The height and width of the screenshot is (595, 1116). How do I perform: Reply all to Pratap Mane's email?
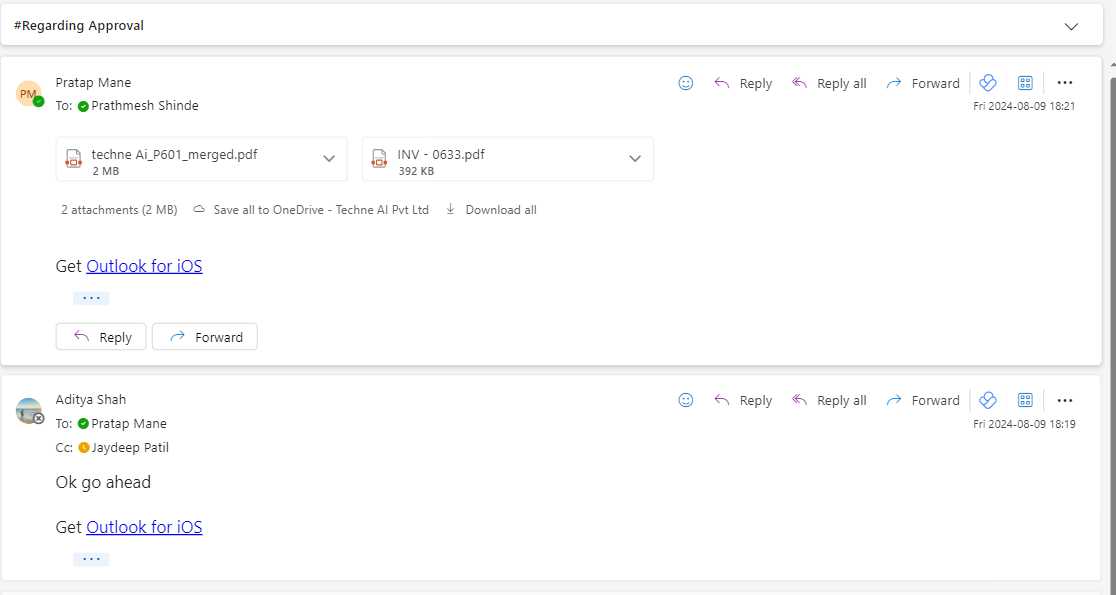coord(829,83)
